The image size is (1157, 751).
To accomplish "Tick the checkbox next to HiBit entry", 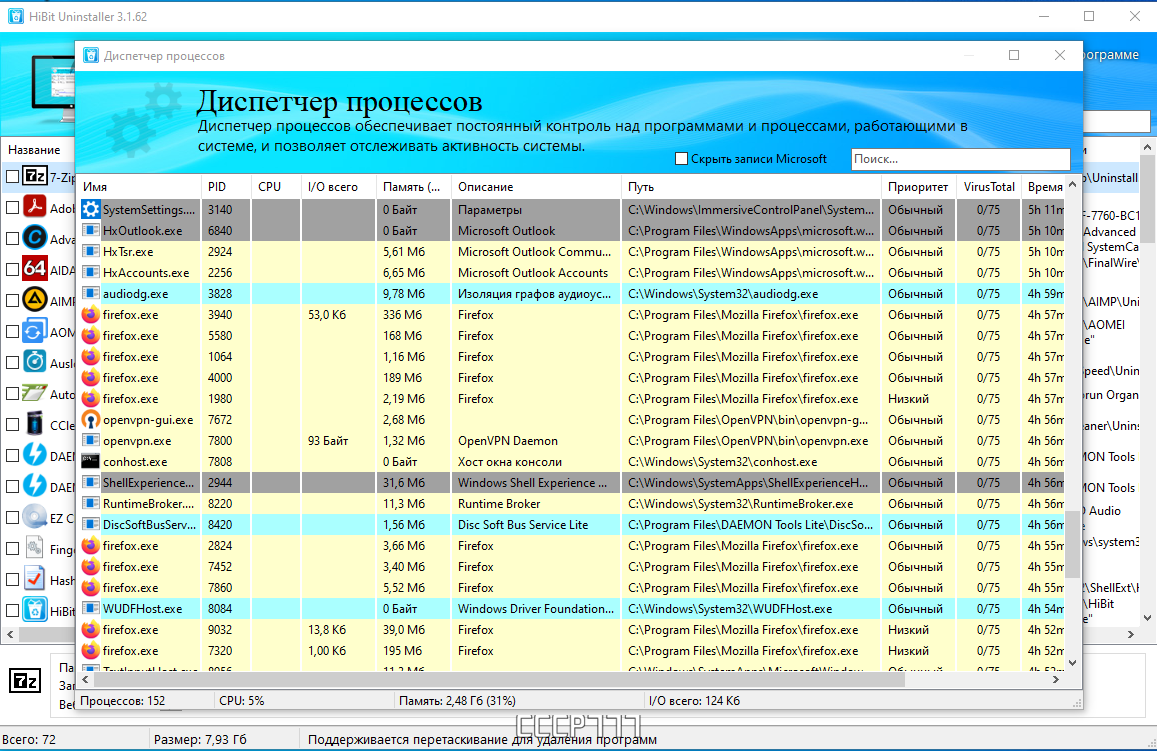I will pos(13,610).
